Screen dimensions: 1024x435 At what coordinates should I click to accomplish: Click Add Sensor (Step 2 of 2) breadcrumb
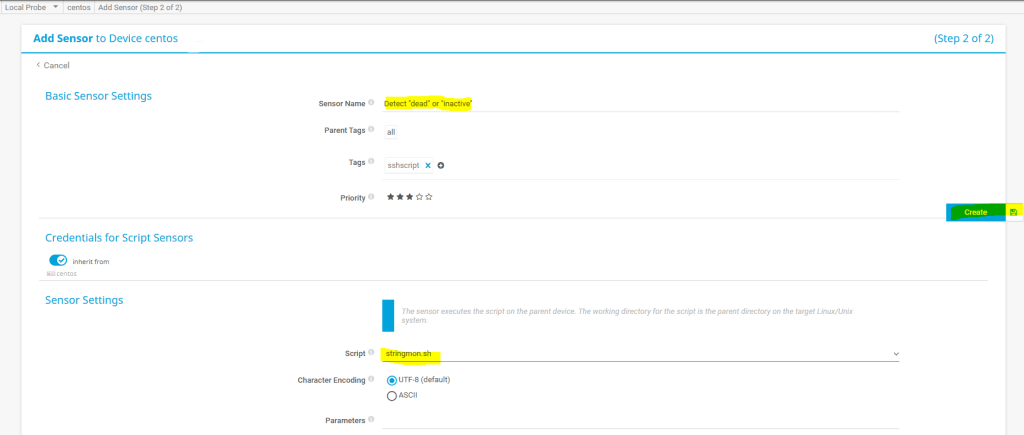tap(139, 7)
